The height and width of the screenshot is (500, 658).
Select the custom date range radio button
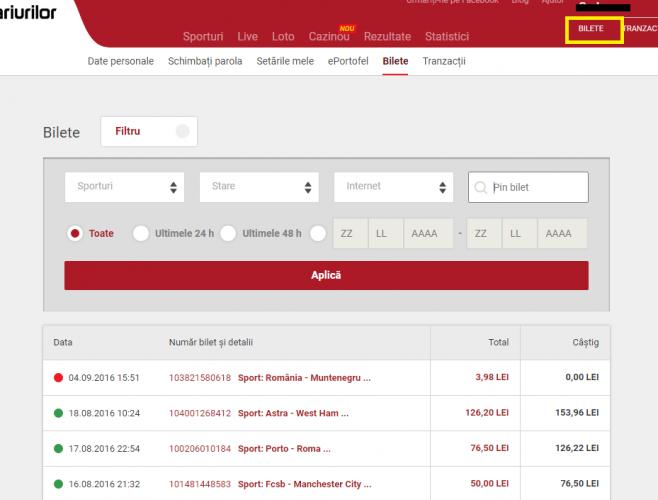point(318,233)
